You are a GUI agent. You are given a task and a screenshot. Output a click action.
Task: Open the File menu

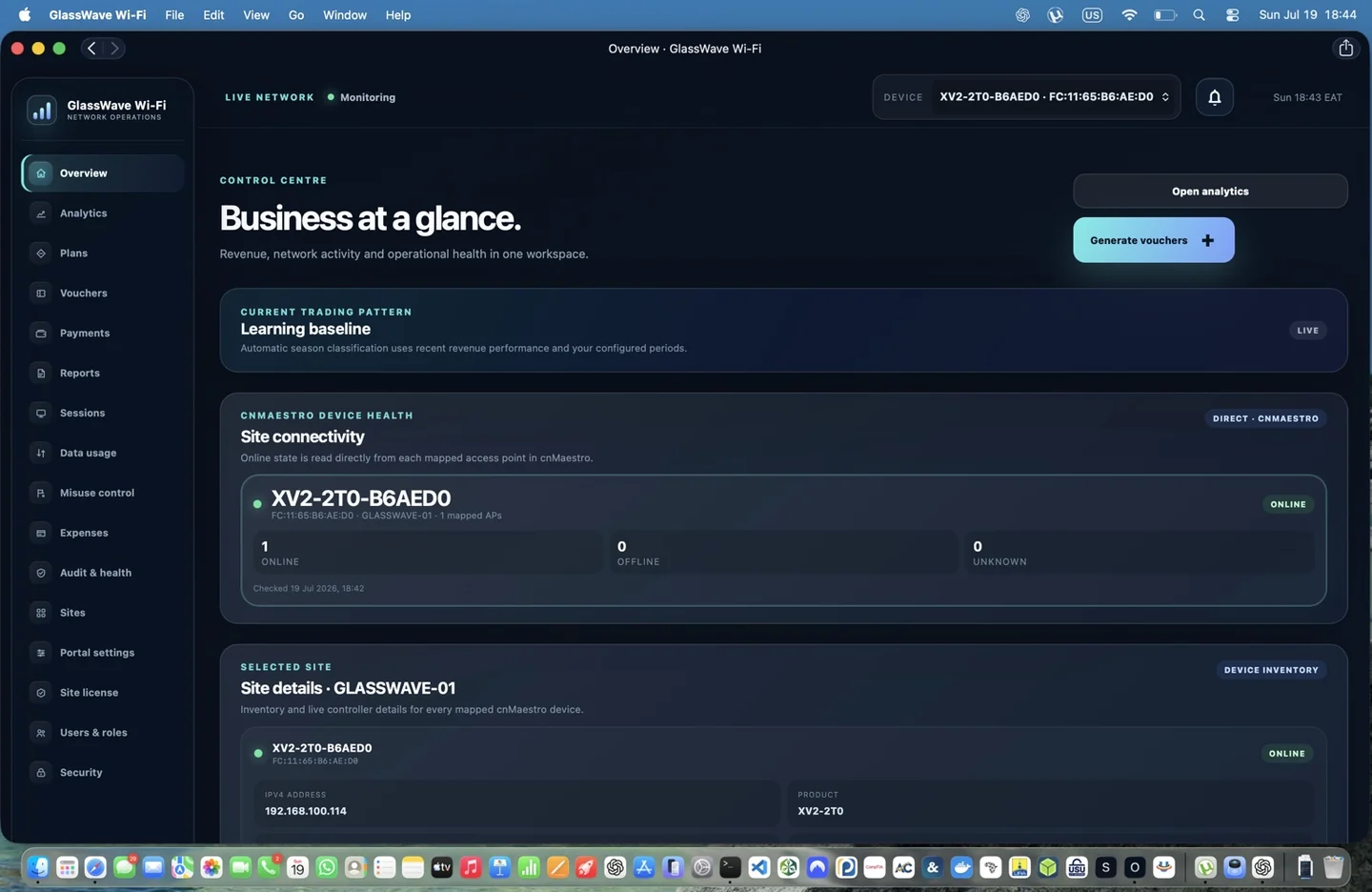174,15
